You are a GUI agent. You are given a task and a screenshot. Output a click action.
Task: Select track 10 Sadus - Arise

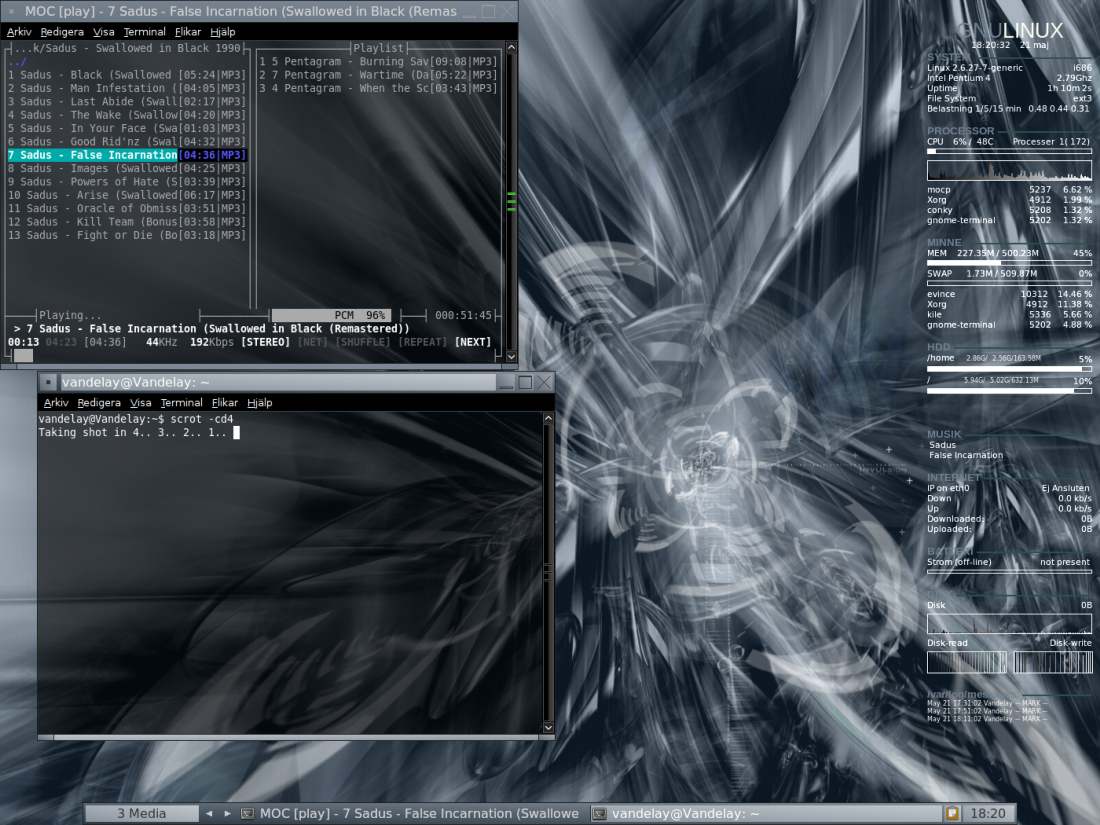click(127, 194)
